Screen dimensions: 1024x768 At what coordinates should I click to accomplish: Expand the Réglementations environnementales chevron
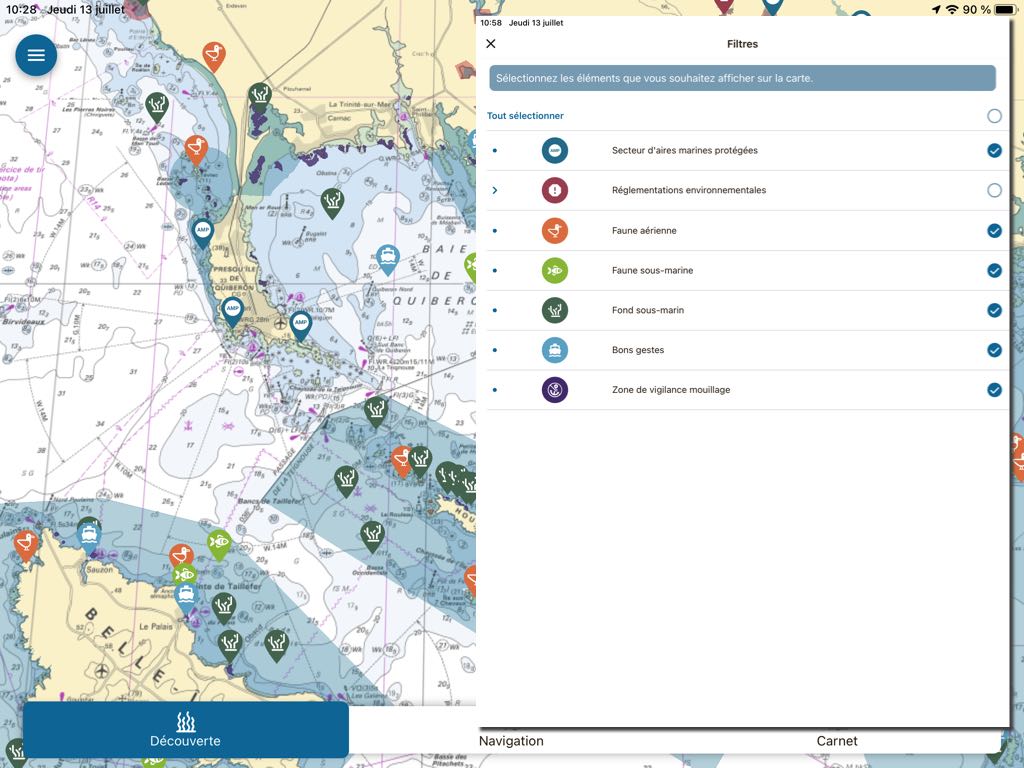click(495, 190)
